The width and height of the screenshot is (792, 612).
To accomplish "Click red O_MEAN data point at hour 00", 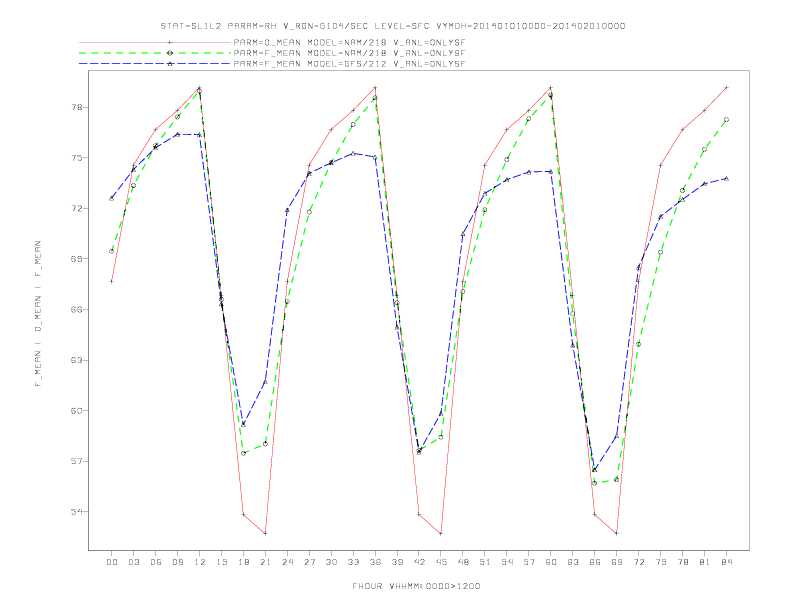I will pos(112,281).
